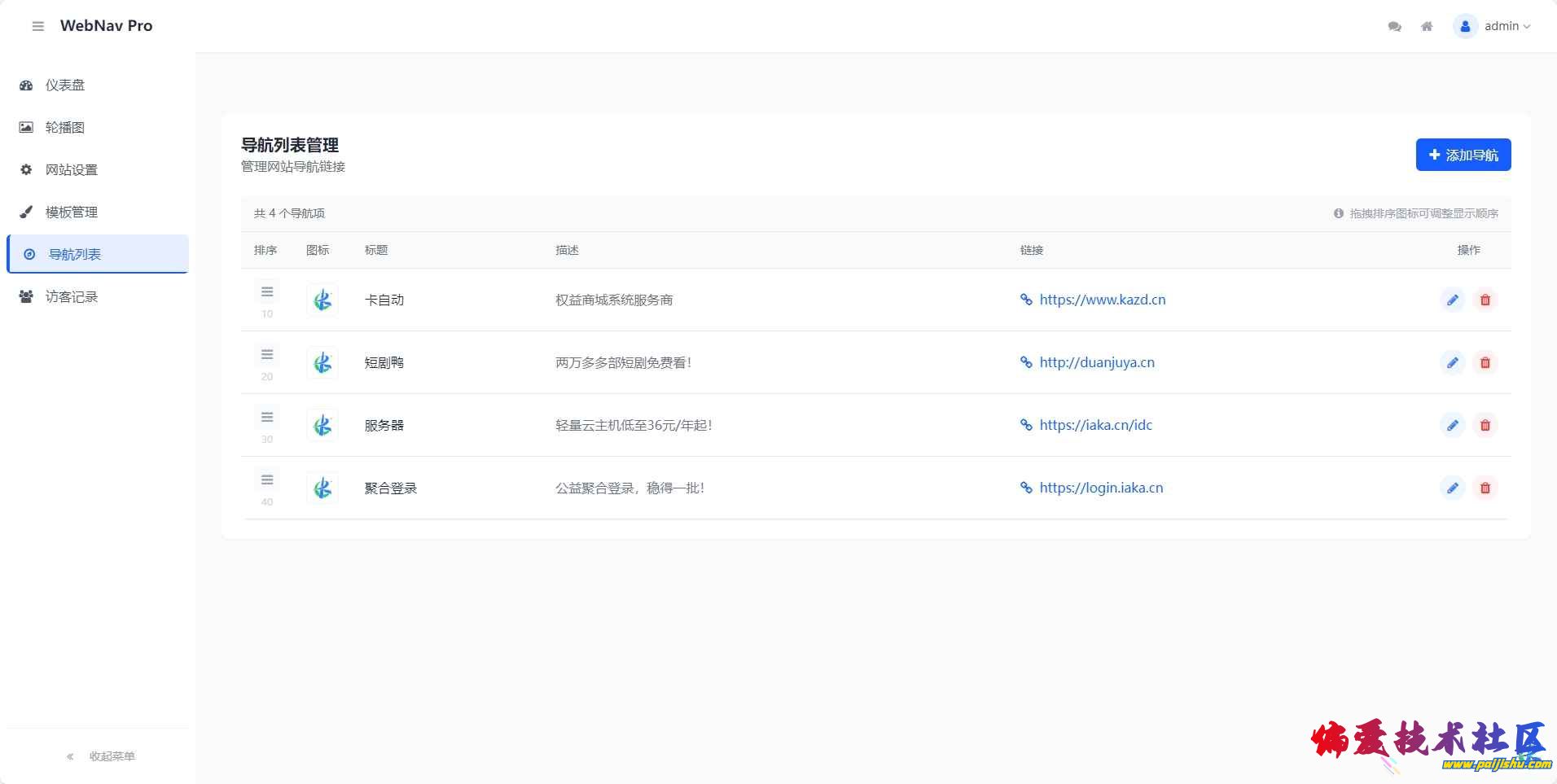1557x784 pixels.
Task: Click the drag handle of 卡自动 row
Action: [x=267, y=292]
